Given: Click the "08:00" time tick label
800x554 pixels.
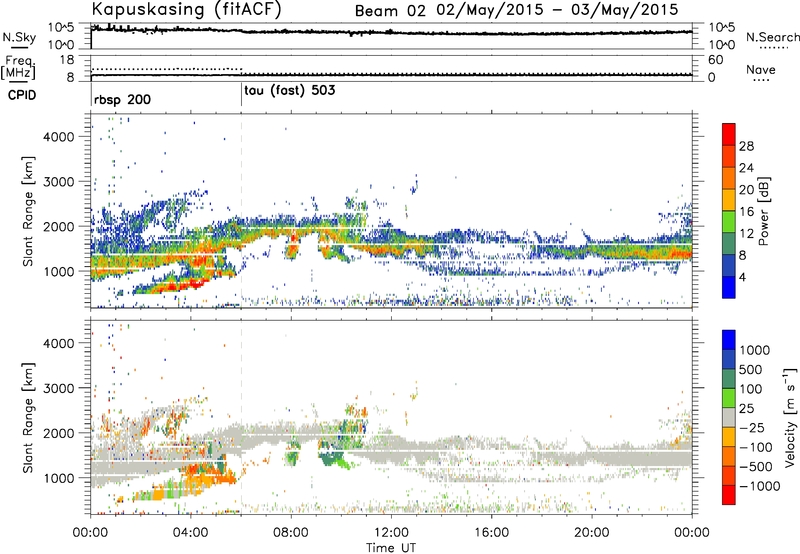Looking at the screenshot, I should pyautogui.click(x=291, y=533).
